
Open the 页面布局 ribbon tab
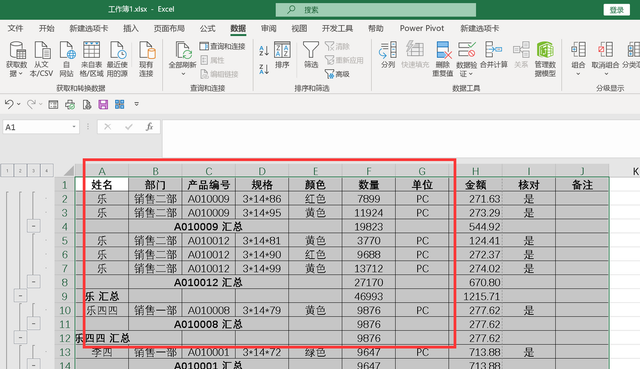pyautogui.click(x=169, y=28)
